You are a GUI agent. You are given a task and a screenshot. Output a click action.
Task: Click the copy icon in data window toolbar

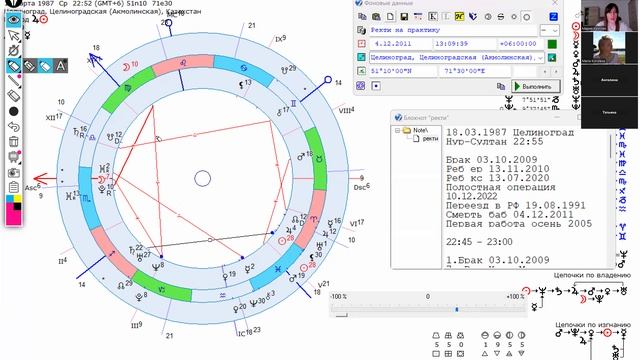[362, 17]
